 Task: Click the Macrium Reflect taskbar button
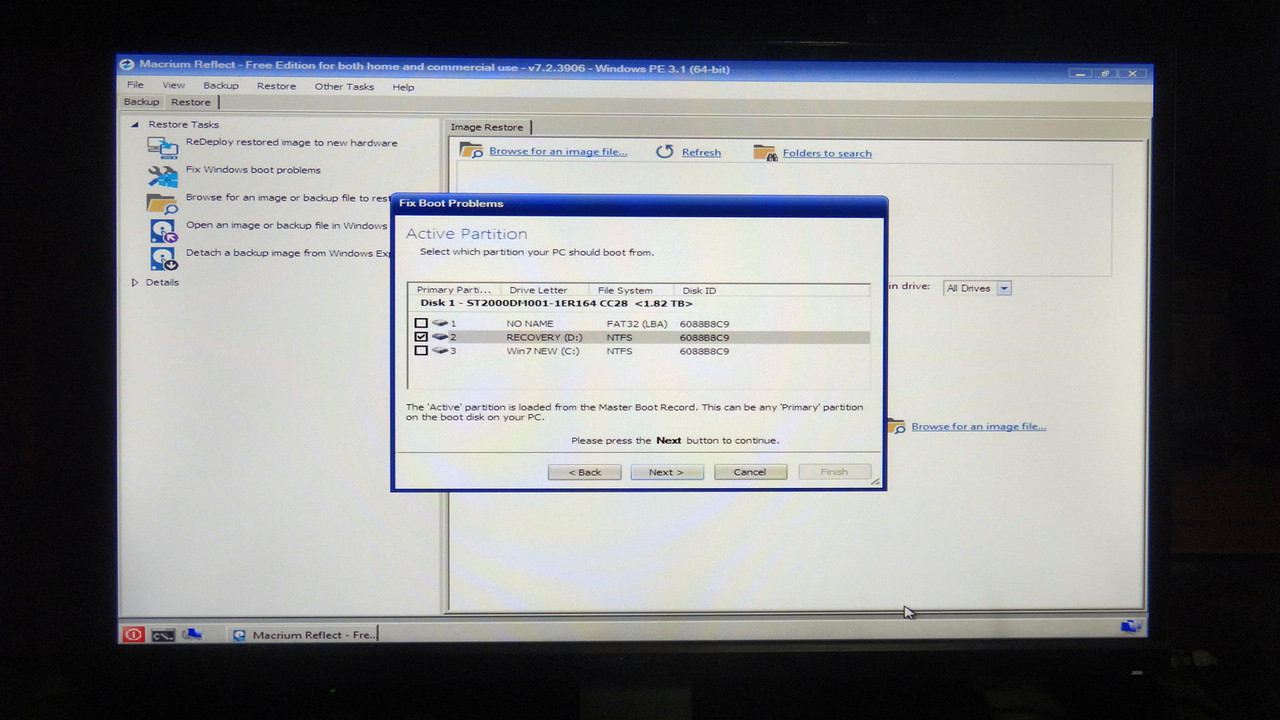coord(304,635)
